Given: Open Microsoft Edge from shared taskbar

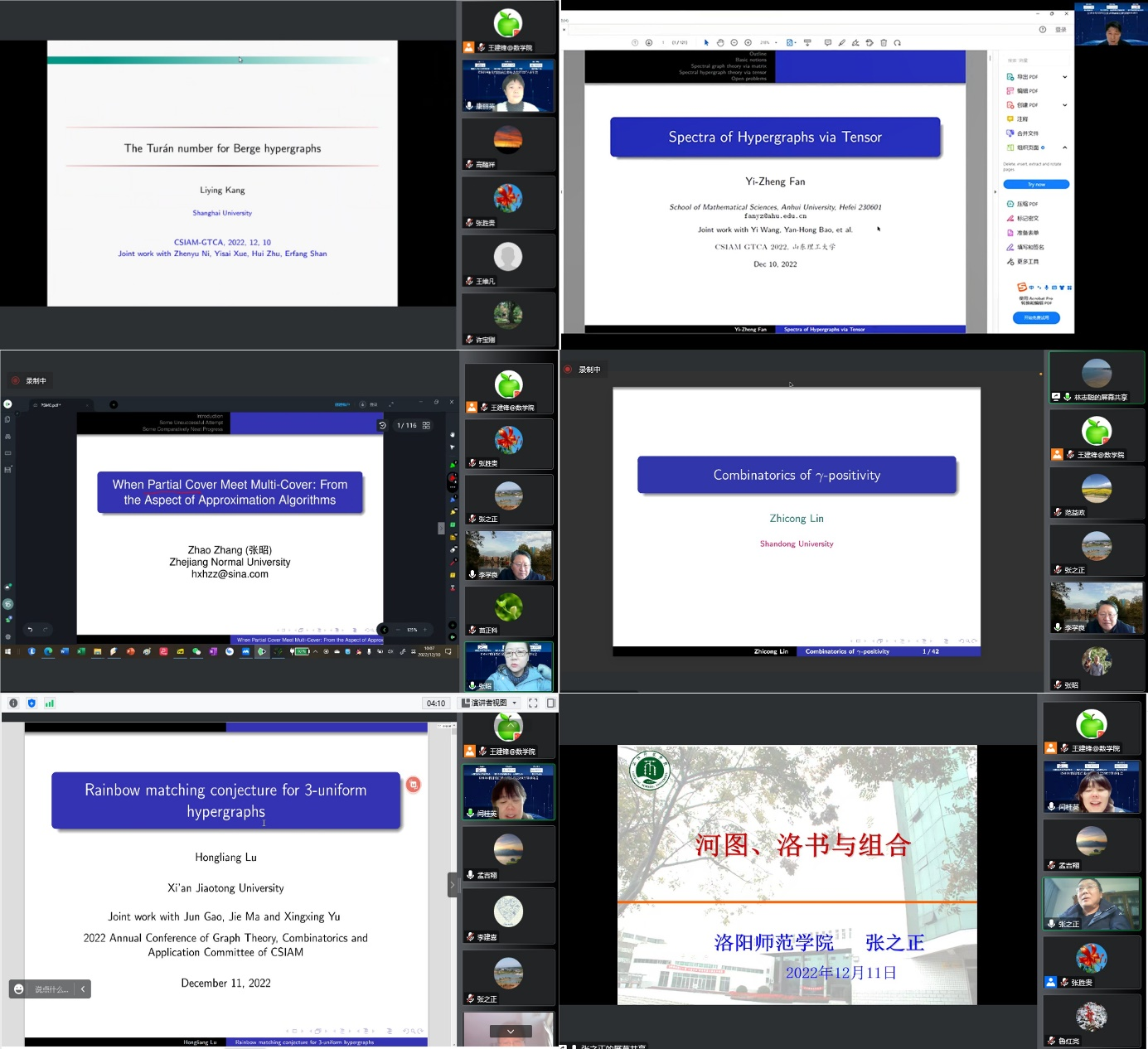Looking at the screenshot, I should click(48, 651).
